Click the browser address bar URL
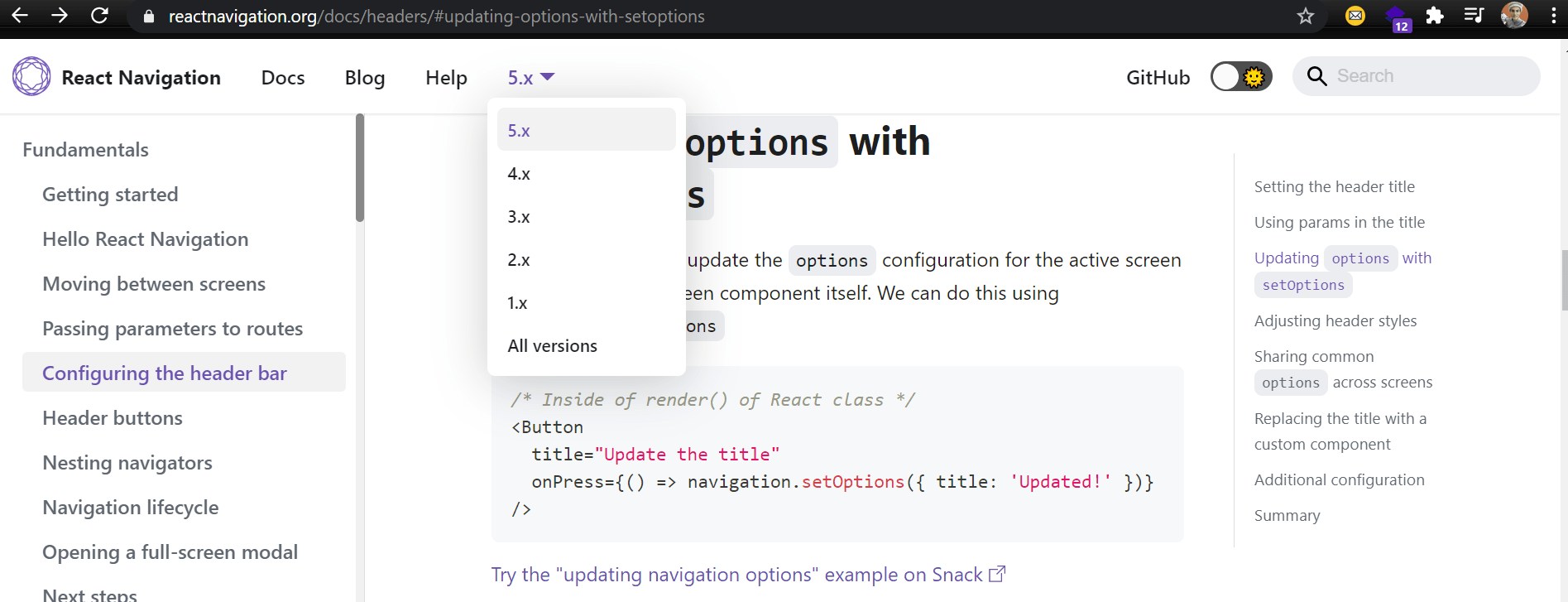Viewport: 1568px width, 602px height. [x=436, y=17]
